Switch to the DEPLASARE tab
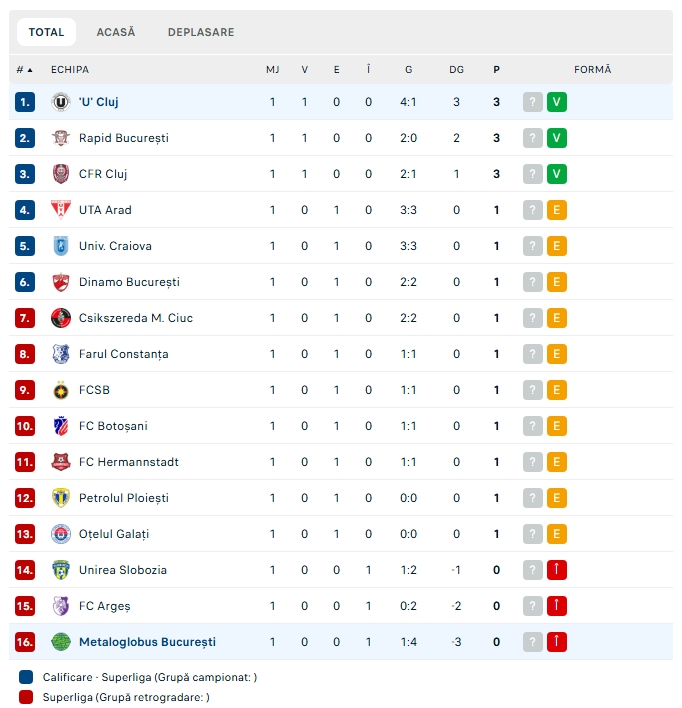 coord(201,32)
